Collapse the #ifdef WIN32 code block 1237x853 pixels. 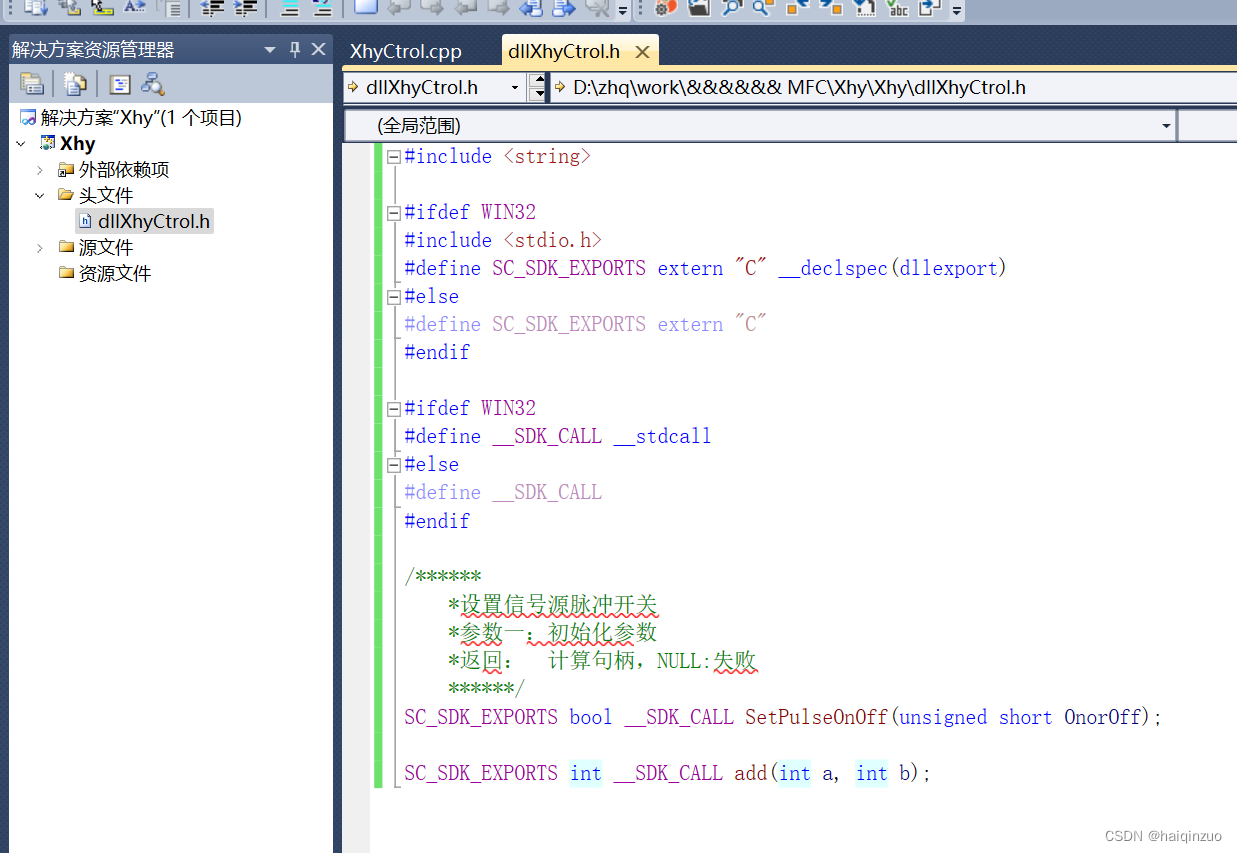pos(393,212)
